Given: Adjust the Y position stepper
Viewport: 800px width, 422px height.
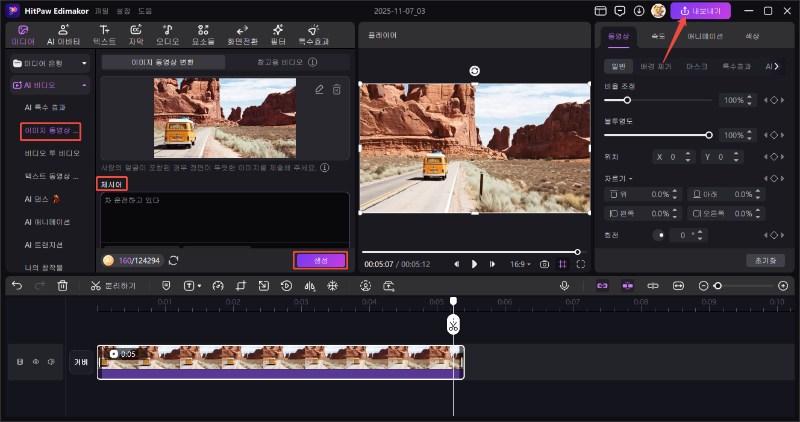Looking at the screenshot, I should coord(736,157).
